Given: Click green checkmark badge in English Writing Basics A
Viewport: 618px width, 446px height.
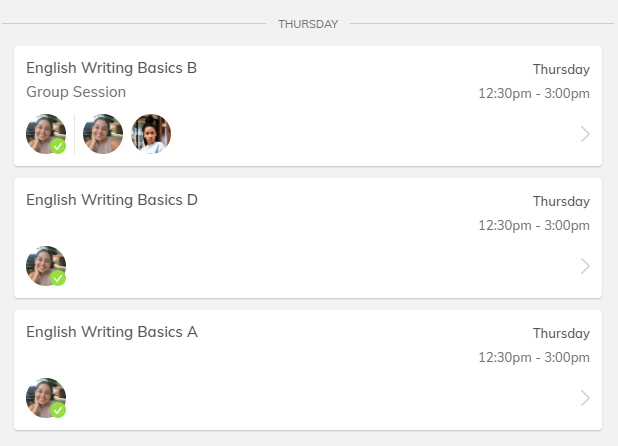Looking at the screenshot, I should (x=58, y=410).
